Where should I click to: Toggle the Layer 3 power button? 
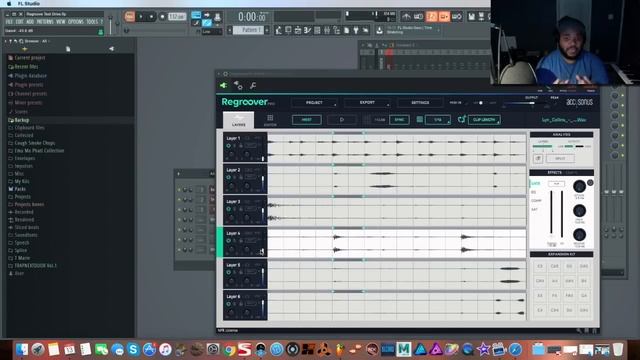pyautogui.click(x=229, y=209)
